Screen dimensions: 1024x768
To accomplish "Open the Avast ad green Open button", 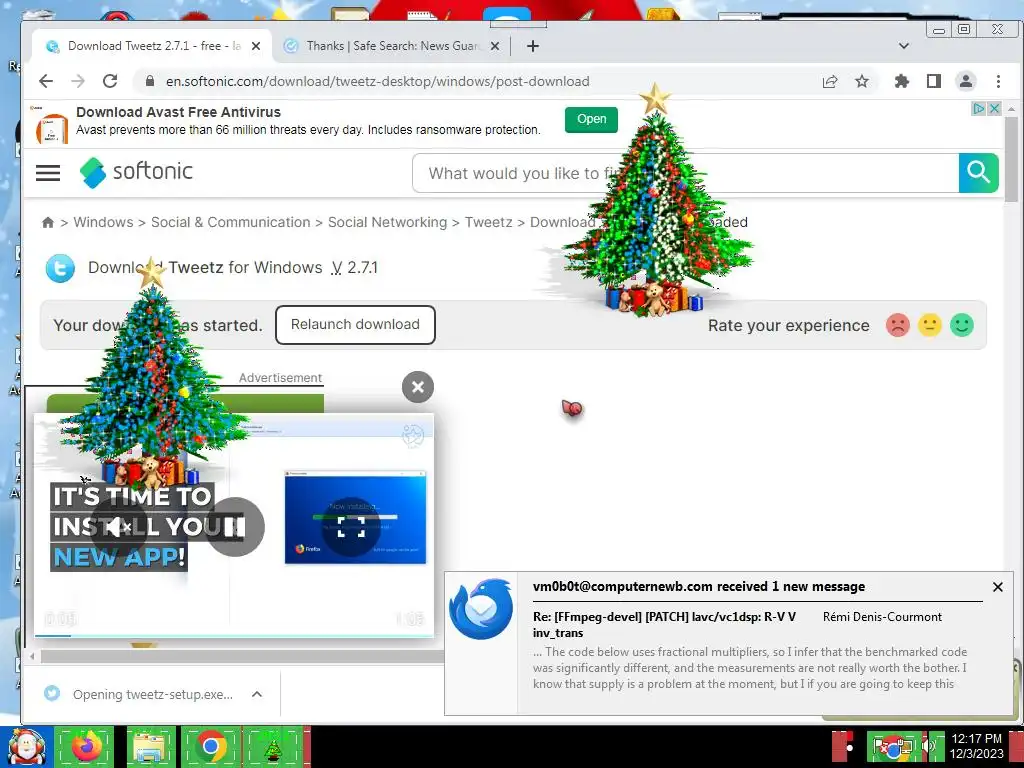I will tap(591, 120).
